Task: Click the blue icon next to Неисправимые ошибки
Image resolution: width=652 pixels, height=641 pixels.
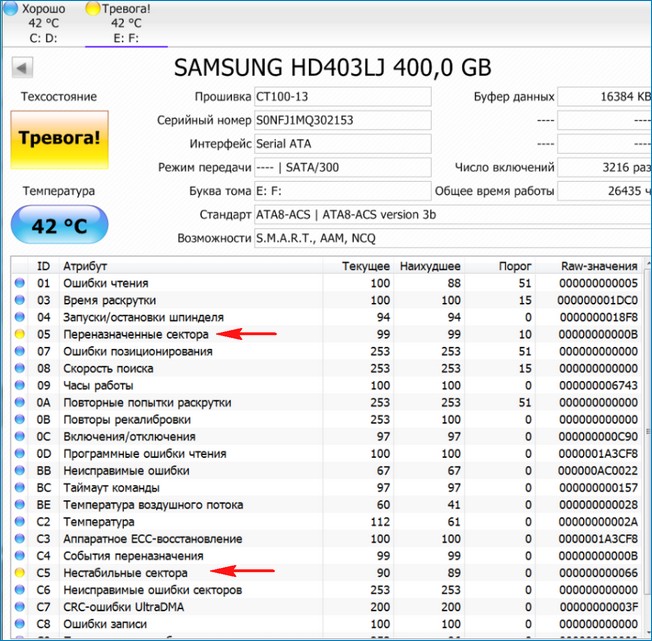Action: click(x=19, y=470)
